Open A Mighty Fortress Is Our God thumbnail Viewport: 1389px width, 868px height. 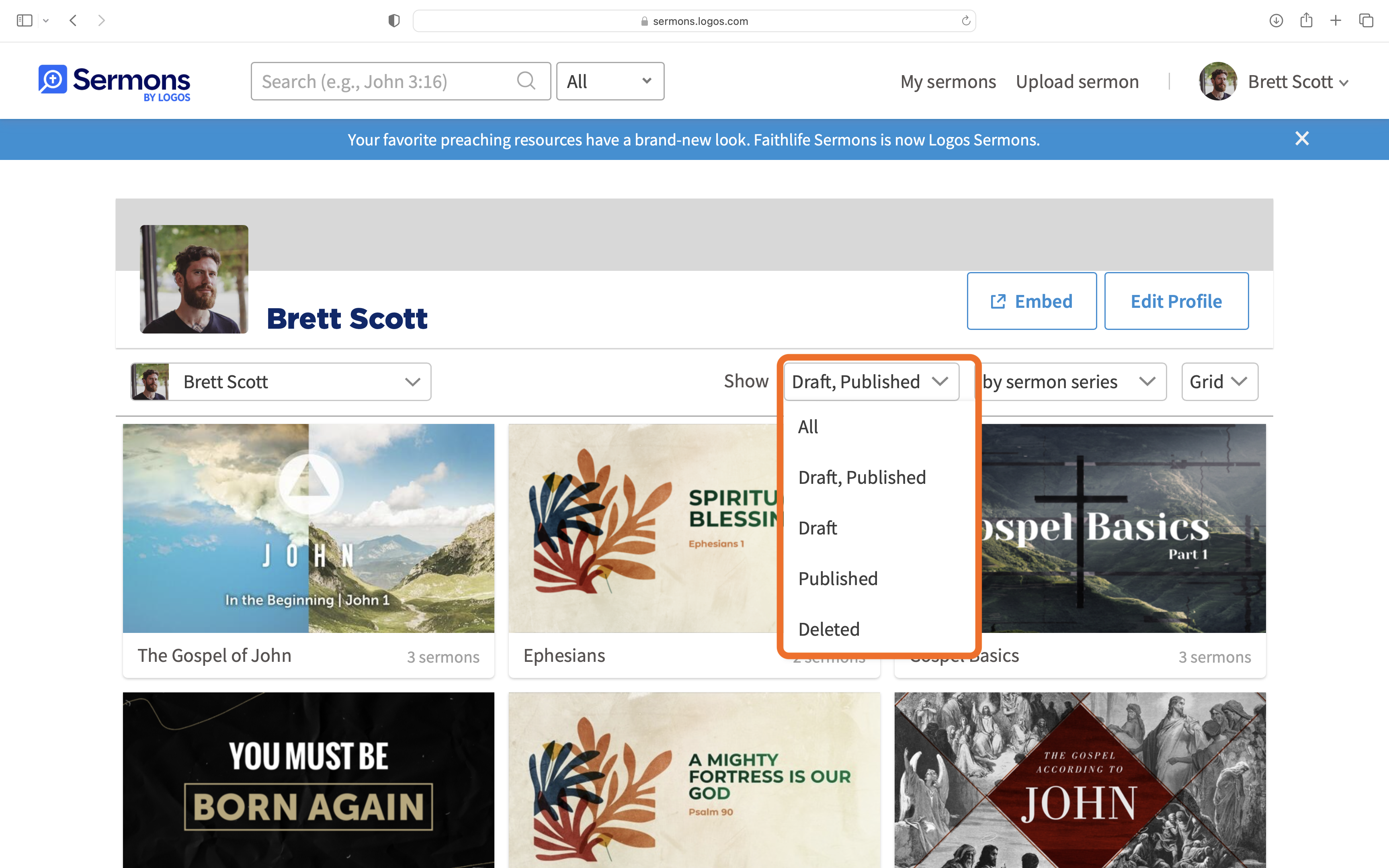pos(694,780)
